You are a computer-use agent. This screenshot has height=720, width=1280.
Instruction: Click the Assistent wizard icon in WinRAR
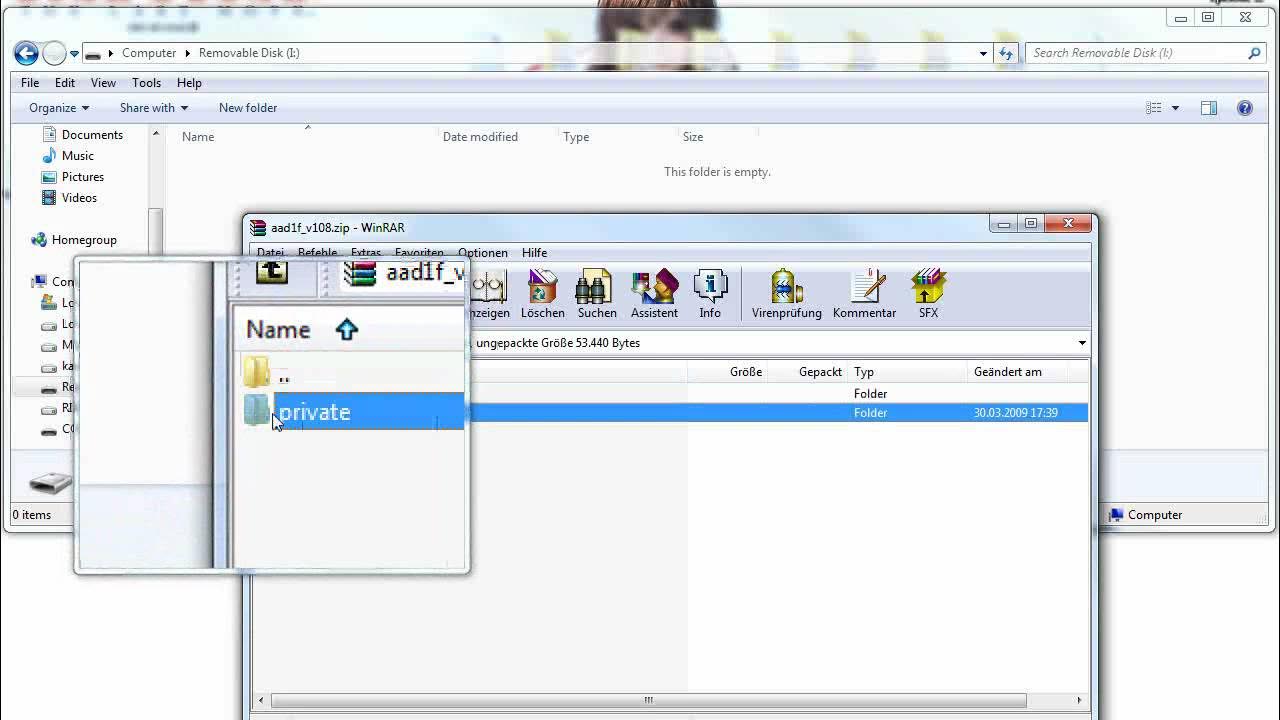pyautogui.click(x=654, y=295)
